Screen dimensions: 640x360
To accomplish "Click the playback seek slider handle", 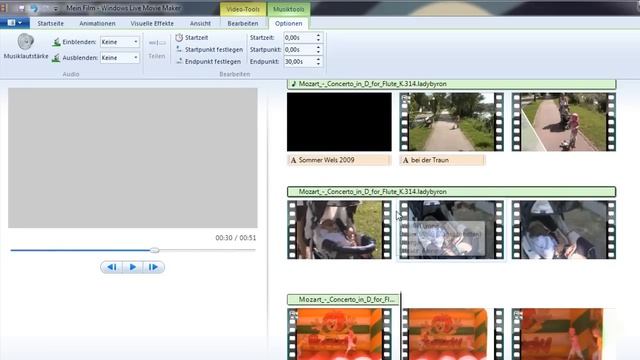I will (x=154, y=250).
